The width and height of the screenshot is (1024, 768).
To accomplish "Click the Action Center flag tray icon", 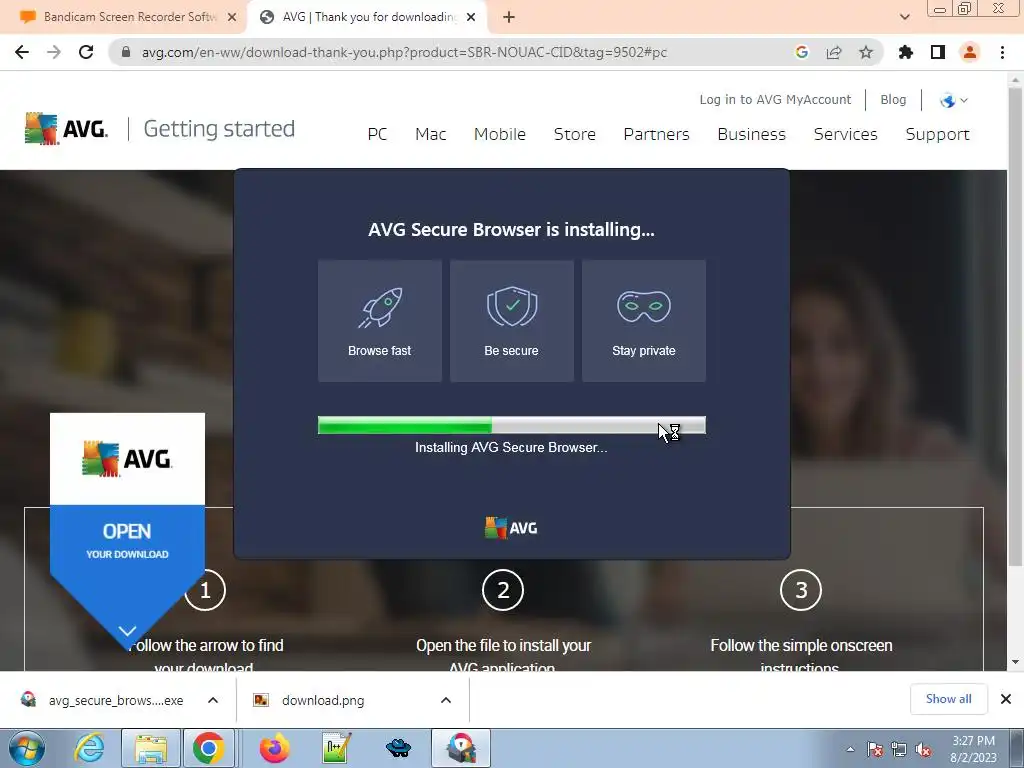I will (875, 750).
